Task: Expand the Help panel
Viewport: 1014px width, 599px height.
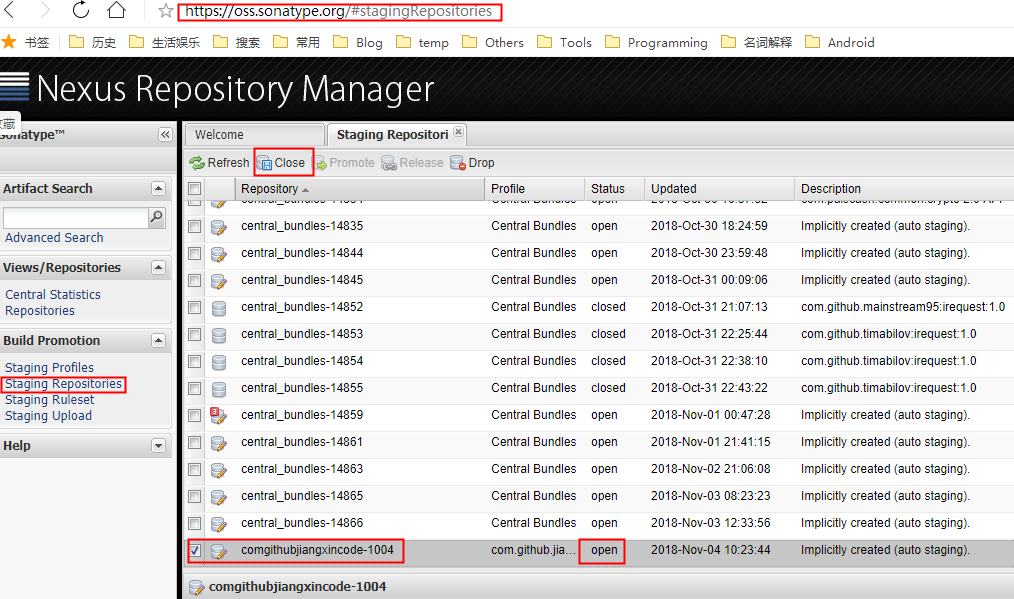Action: [158, 446]
